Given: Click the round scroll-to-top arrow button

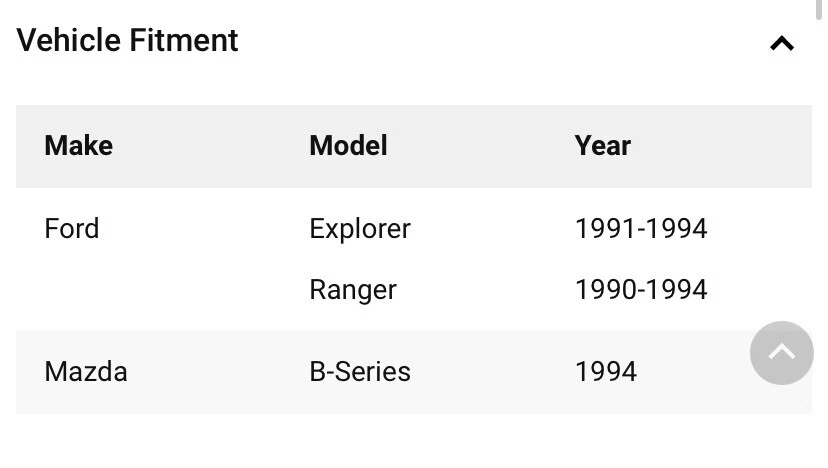Looking at the screenshot, I should pos(781,353).
